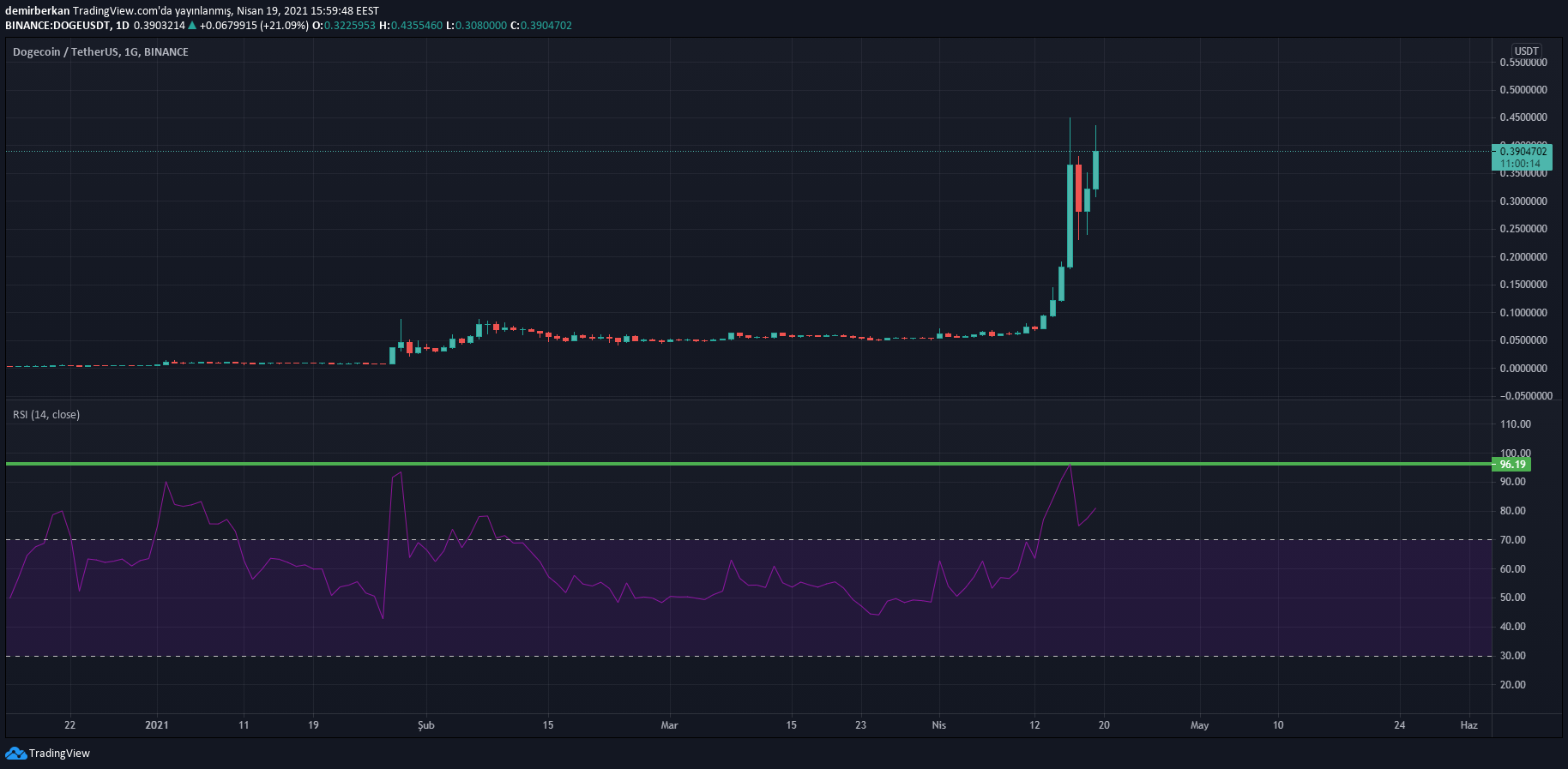Image resolution: width=1568 pixels, height=769 pixels.
Task: Click the 40.00 RSI axis label
Action: point(1513,627)
